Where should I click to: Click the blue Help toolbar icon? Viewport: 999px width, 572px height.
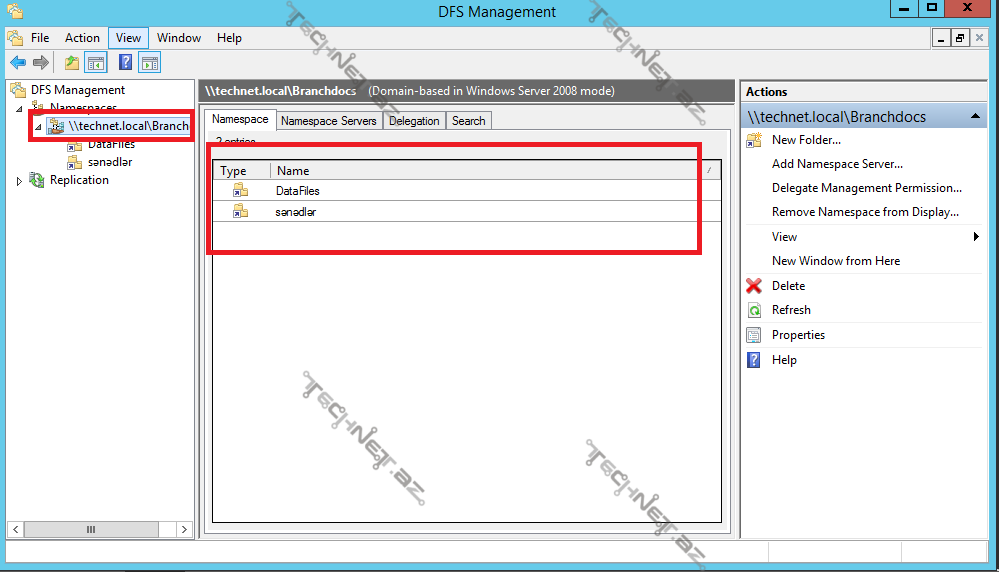(126, 63)
